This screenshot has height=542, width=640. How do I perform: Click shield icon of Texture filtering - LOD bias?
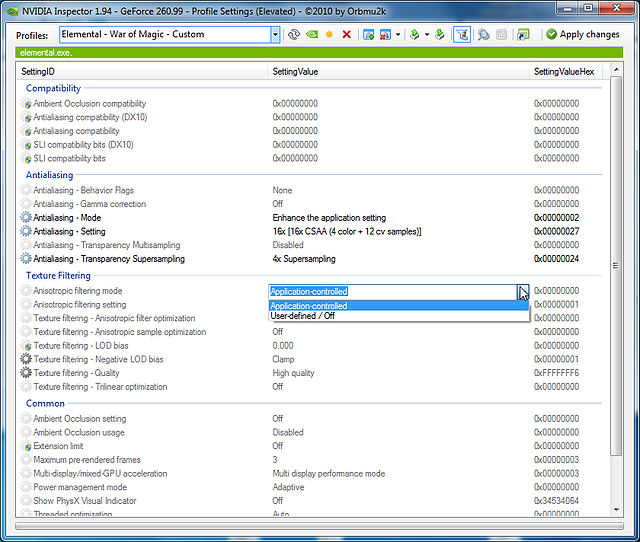coord(26,346)
